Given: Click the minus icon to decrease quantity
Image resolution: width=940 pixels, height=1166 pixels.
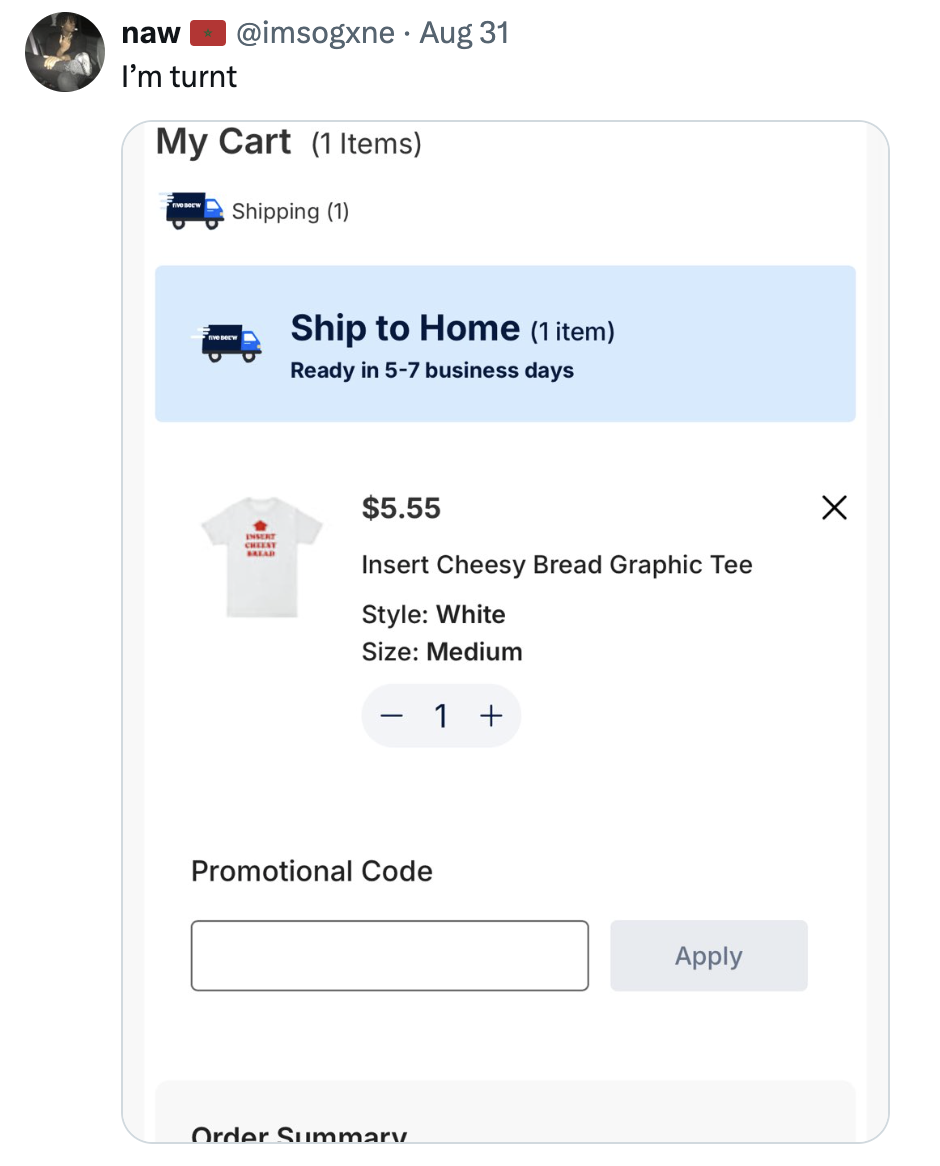Looking at the screenshot, I should click(x=392, y=715).
